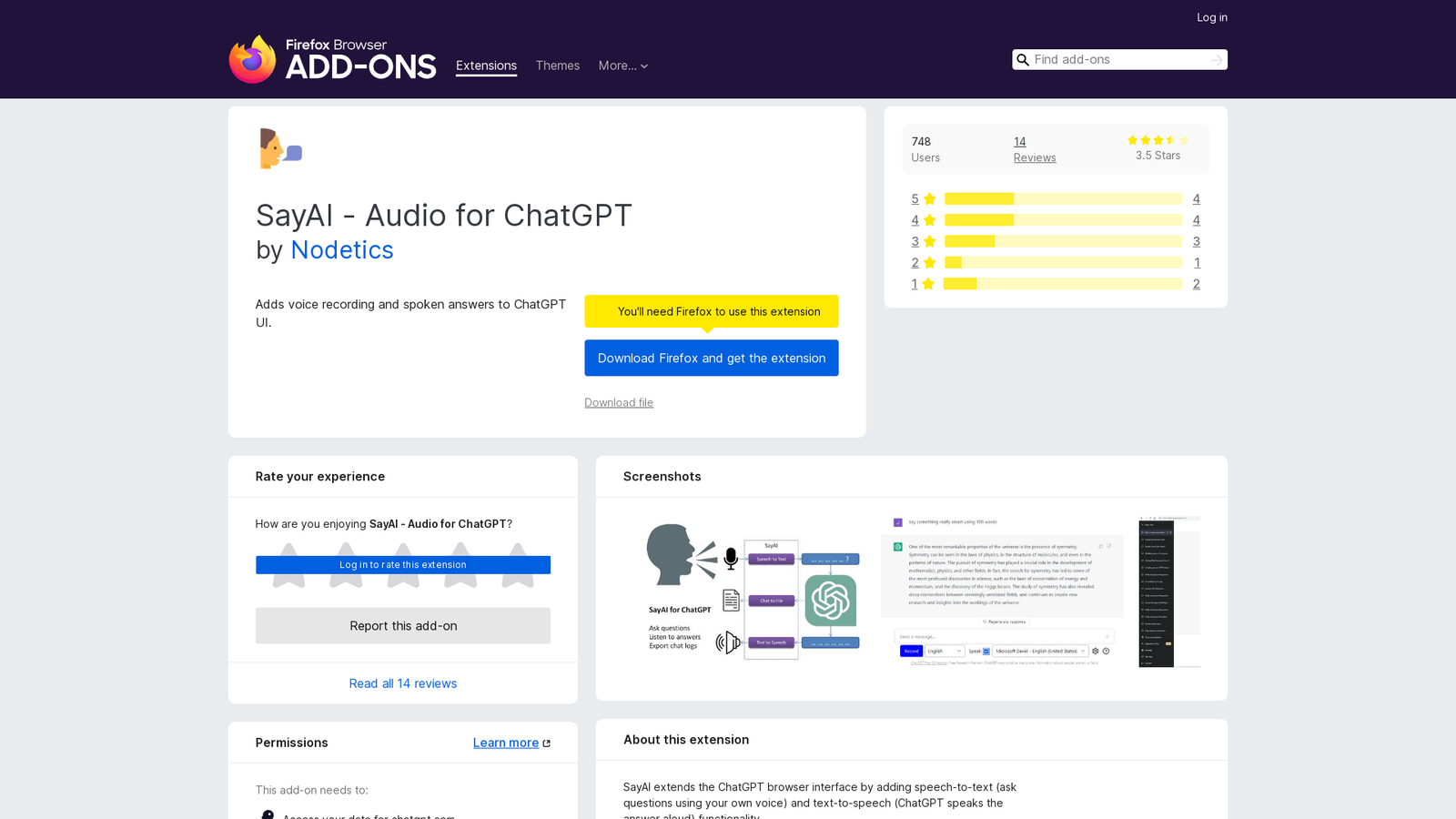Submit search with the arrow icon
1456x819 pixels.
[x=1217, y=60]
